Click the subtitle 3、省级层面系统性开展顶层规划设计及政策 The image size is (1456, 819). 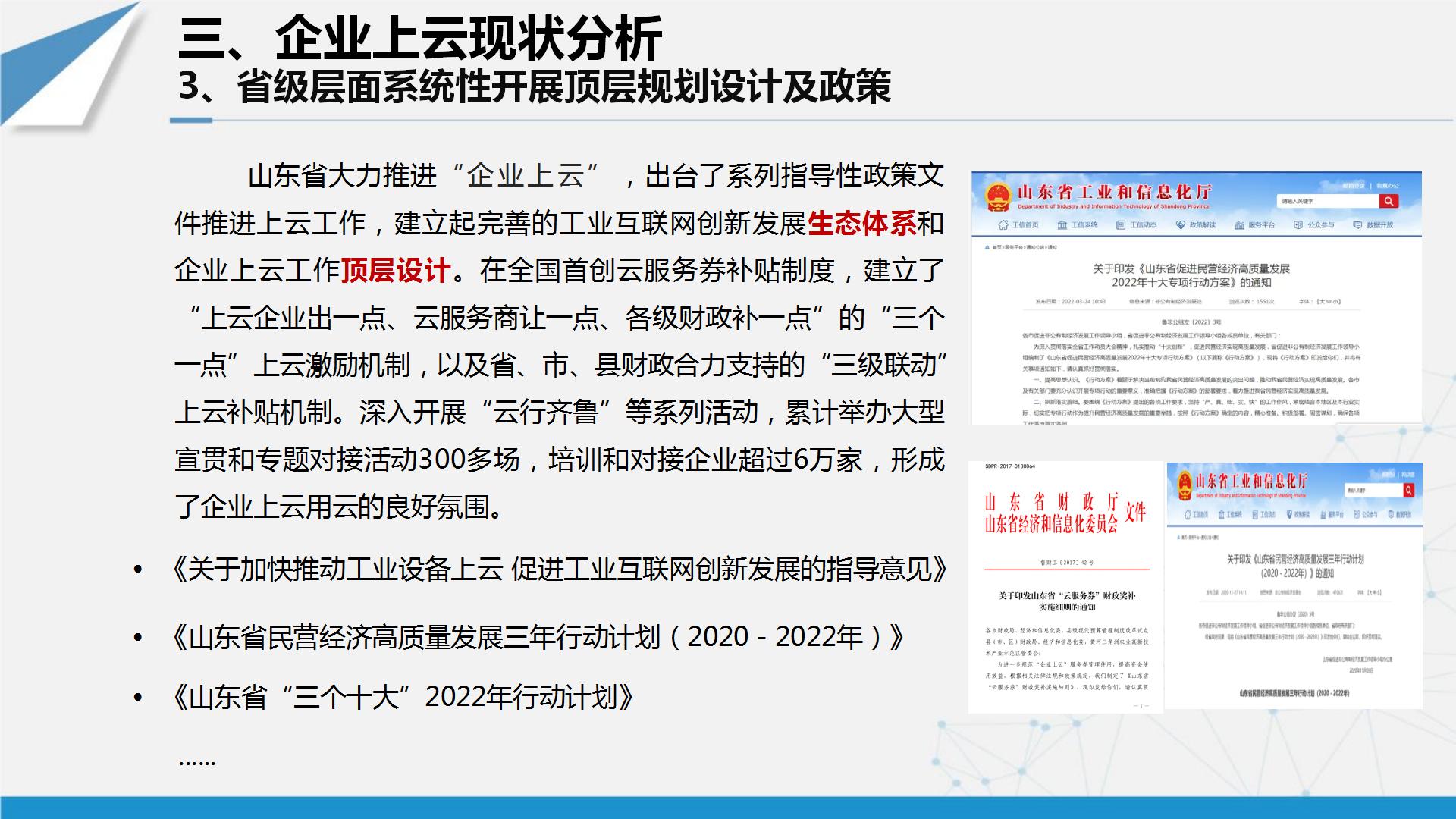pyautogui.click(x=535, y=87)
